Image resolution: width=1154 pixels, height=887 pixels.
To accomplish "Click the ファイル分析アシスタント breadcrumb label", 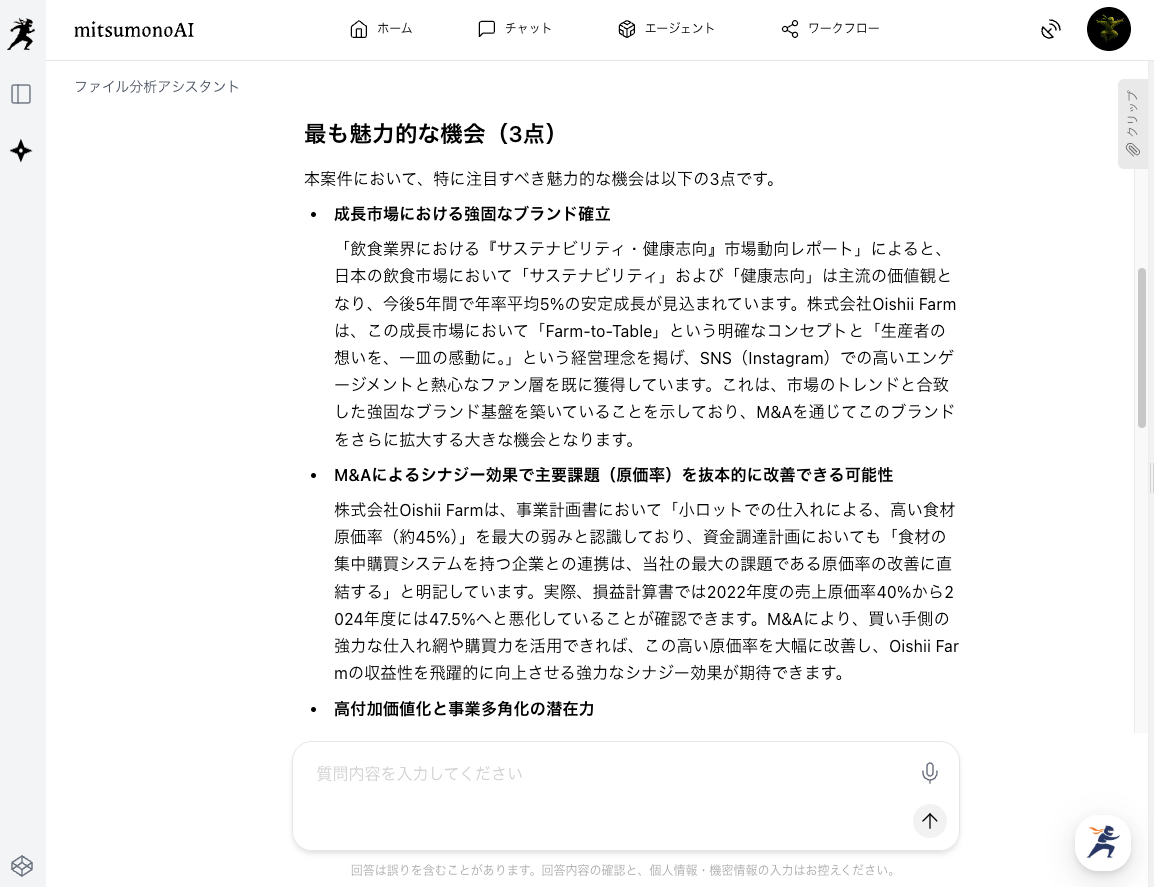I will (x=157, y=86).
